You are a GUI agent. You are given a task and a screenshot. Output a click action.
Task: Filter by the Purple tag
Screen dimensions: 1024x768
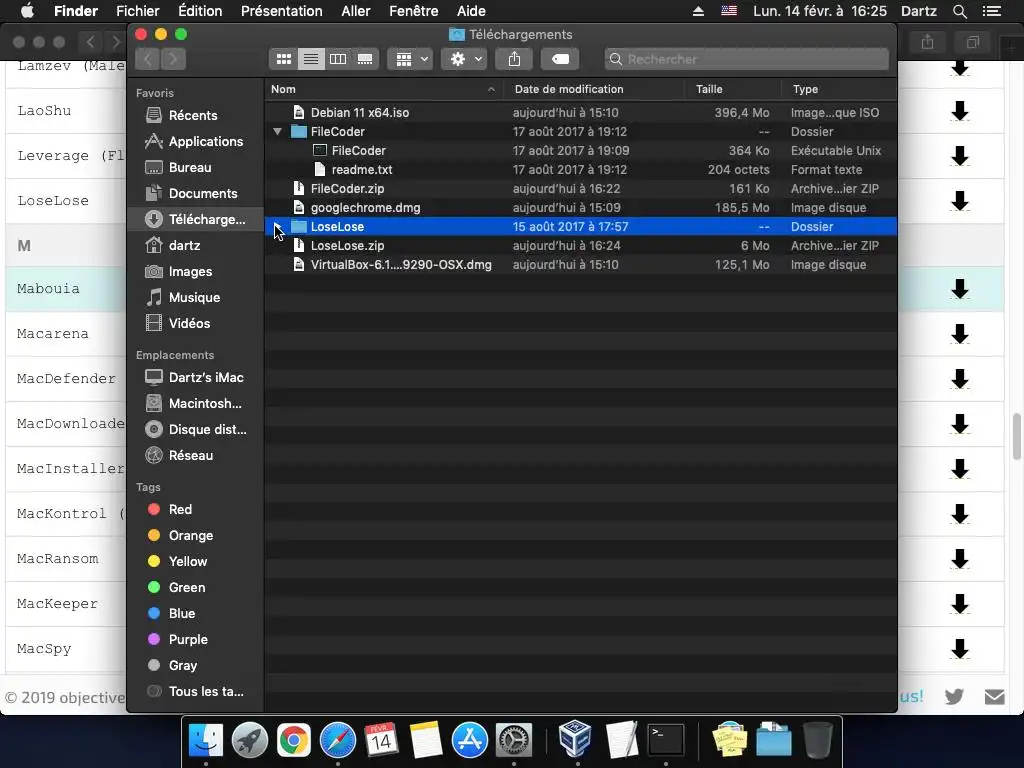(196, 640)
